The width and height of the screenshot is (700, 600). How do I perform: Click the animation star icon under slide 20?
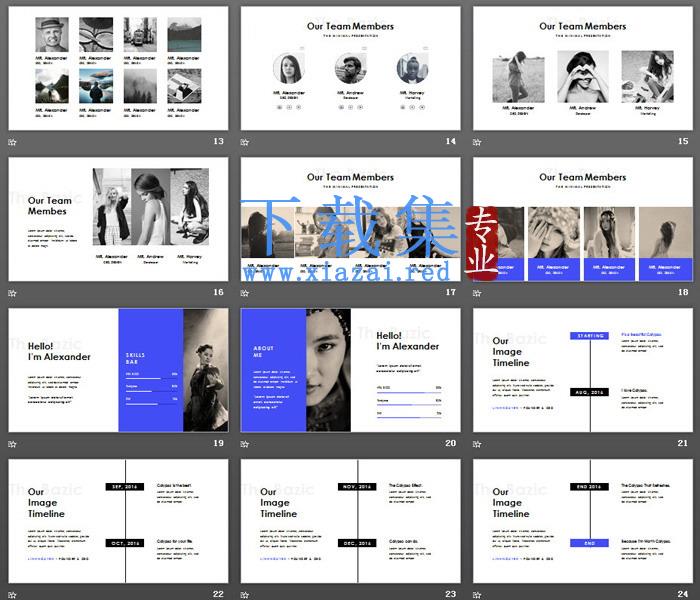coord(245,444)
